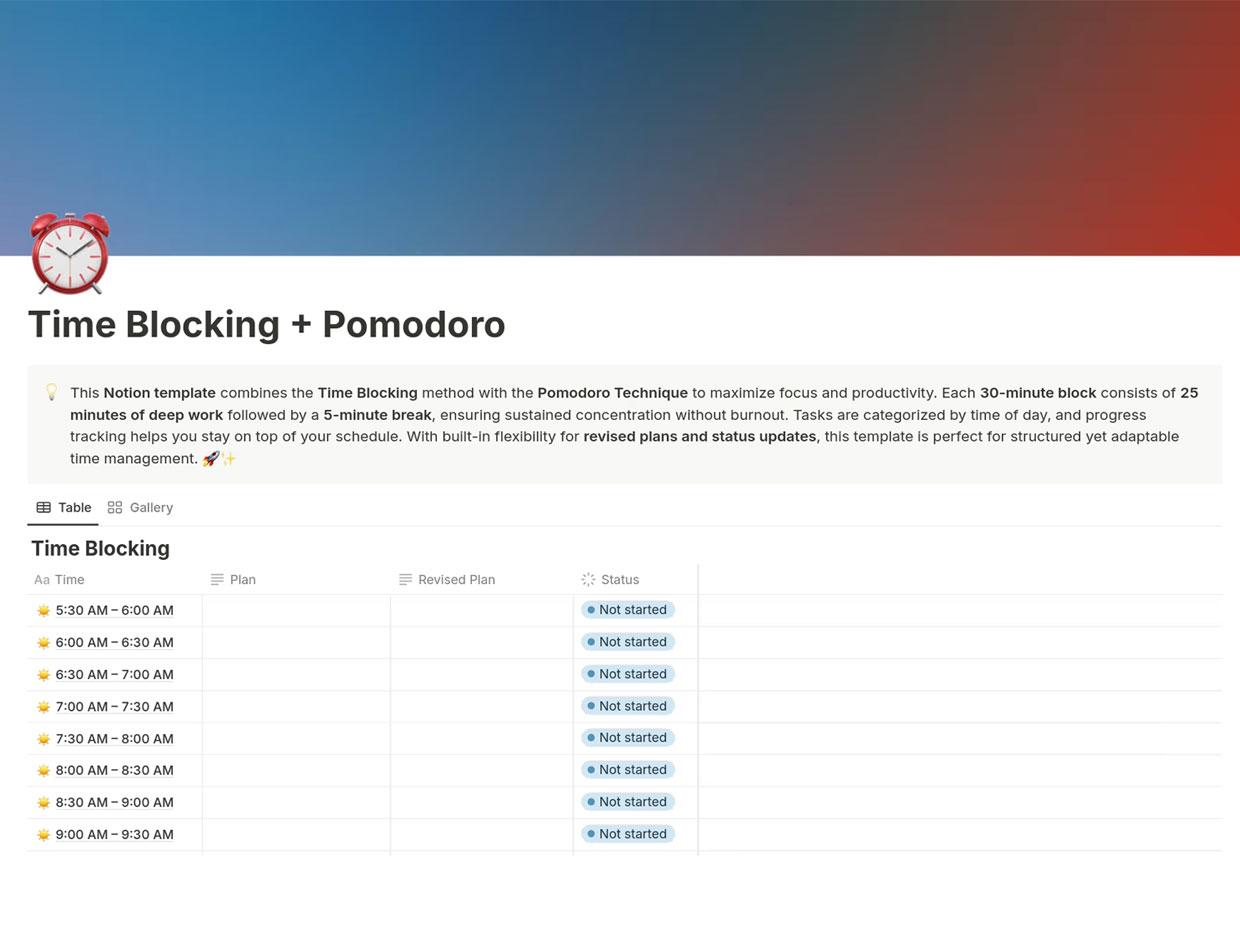Click the sun icon for 7:00 AM – 7:30 AM
The image size is (1240, 930).
(x=43, y=706)
